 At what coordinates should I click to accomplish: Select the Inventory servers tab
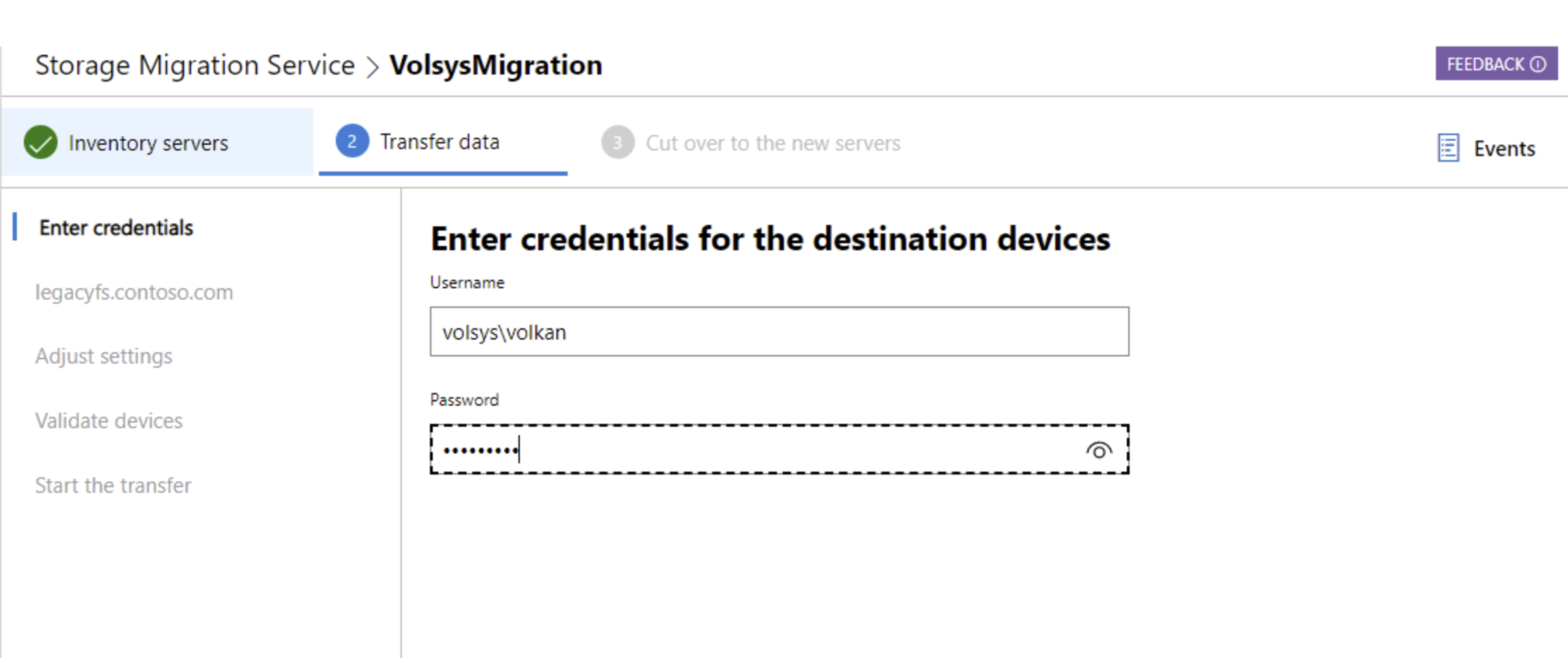click(148, 143)
